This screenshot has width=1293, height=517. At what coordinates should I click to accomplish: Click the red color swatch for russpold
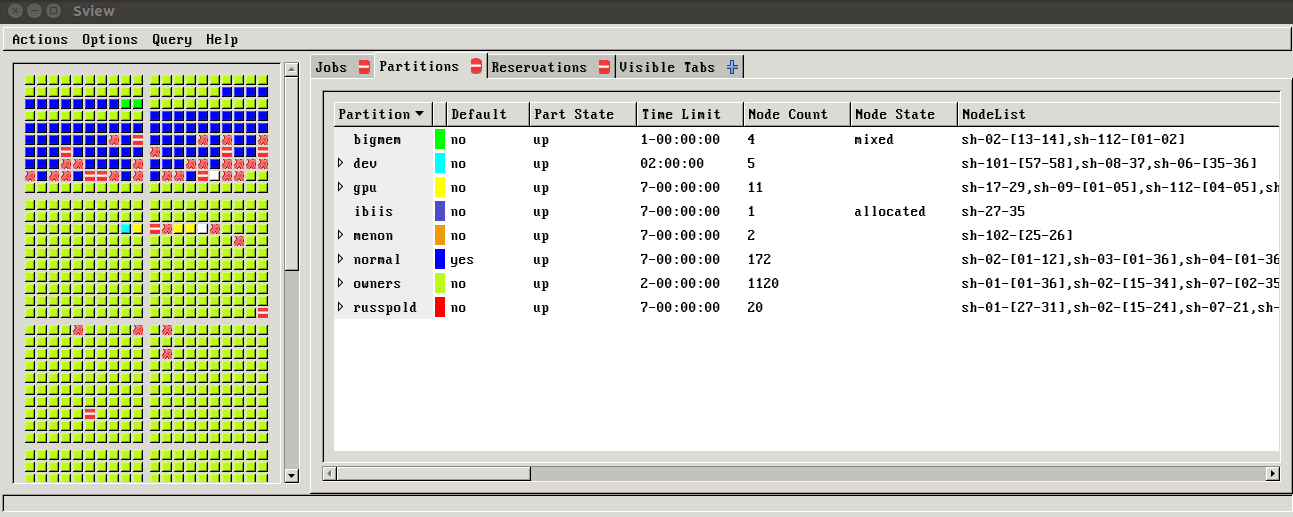tap(440, 307)
